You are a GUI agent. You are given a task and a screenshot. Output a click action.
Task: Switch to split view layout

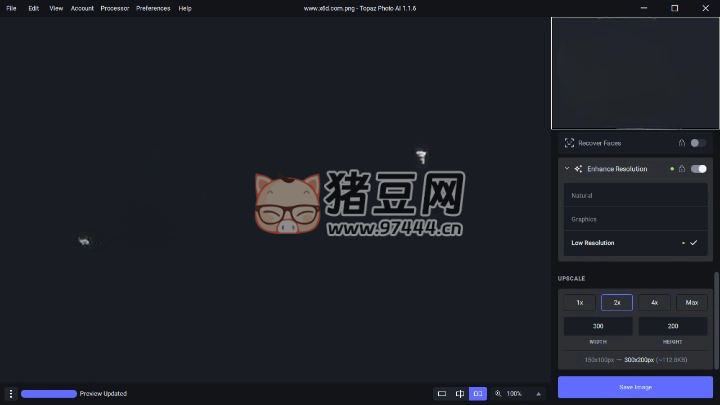pos(460,394)
